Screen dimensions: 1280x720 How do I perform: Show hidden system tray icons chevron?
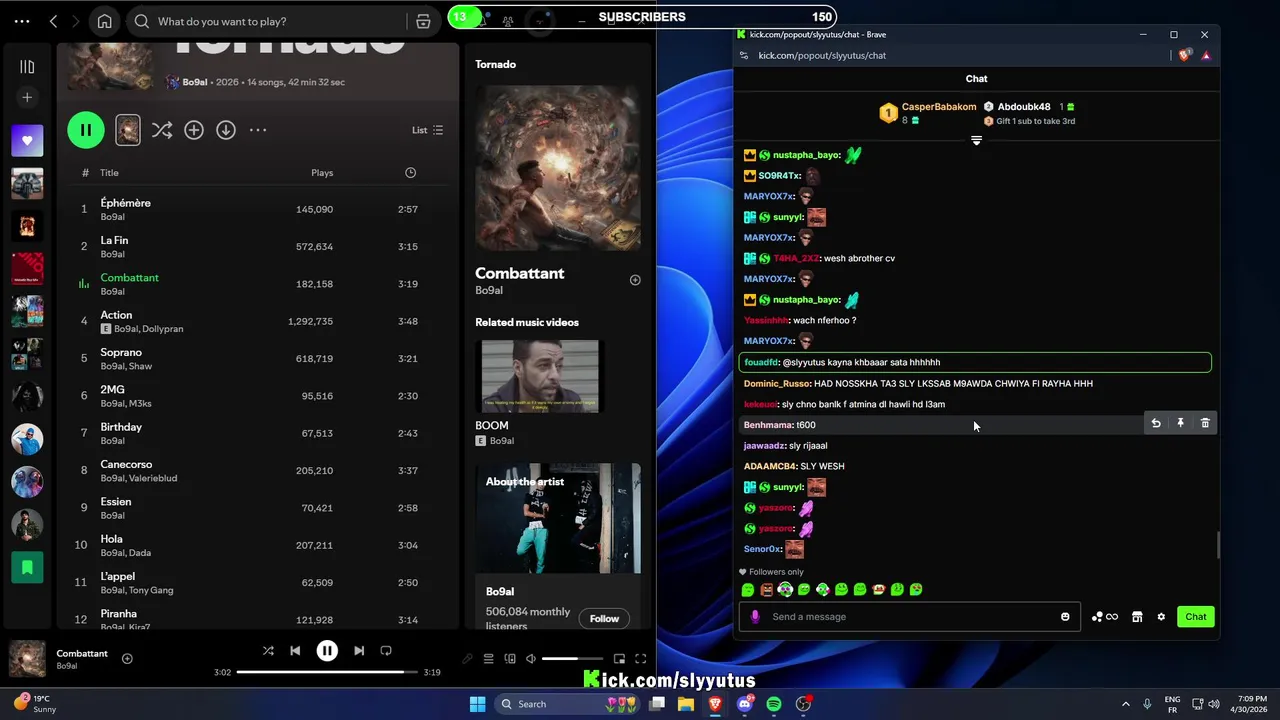coord(1125,704)
